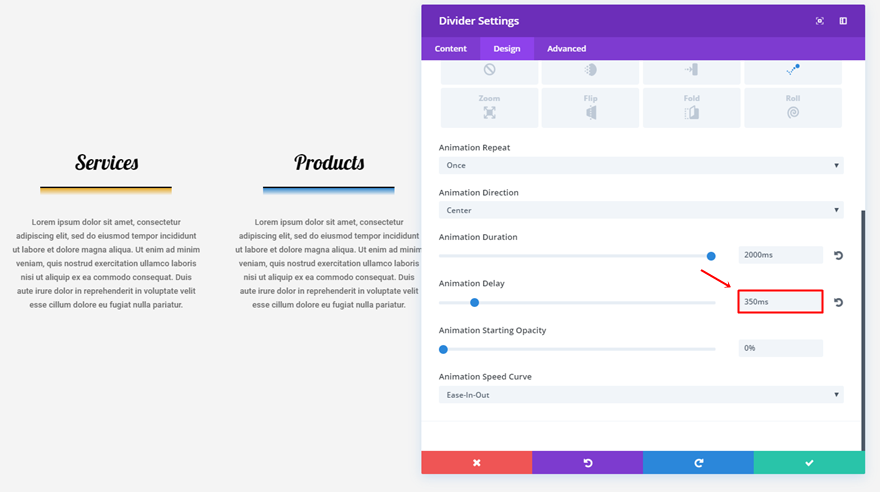Viewport: 880px width, 492px height.
Task: Discard changes with red X button
Action: pos(476,462)
